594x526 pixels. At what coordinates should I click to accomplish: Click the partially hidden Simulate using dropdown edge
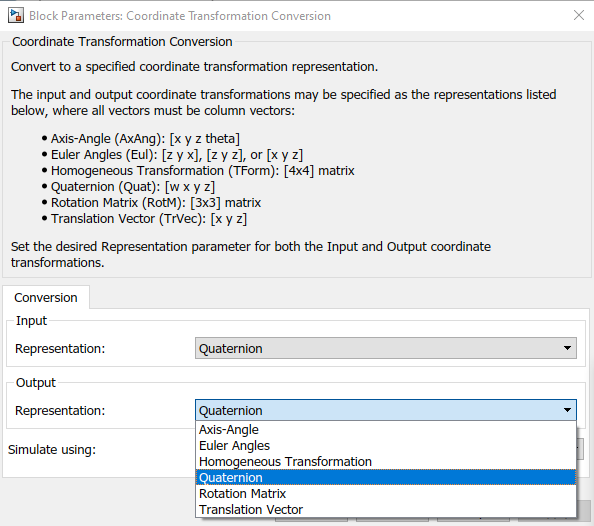coord(580,449)
